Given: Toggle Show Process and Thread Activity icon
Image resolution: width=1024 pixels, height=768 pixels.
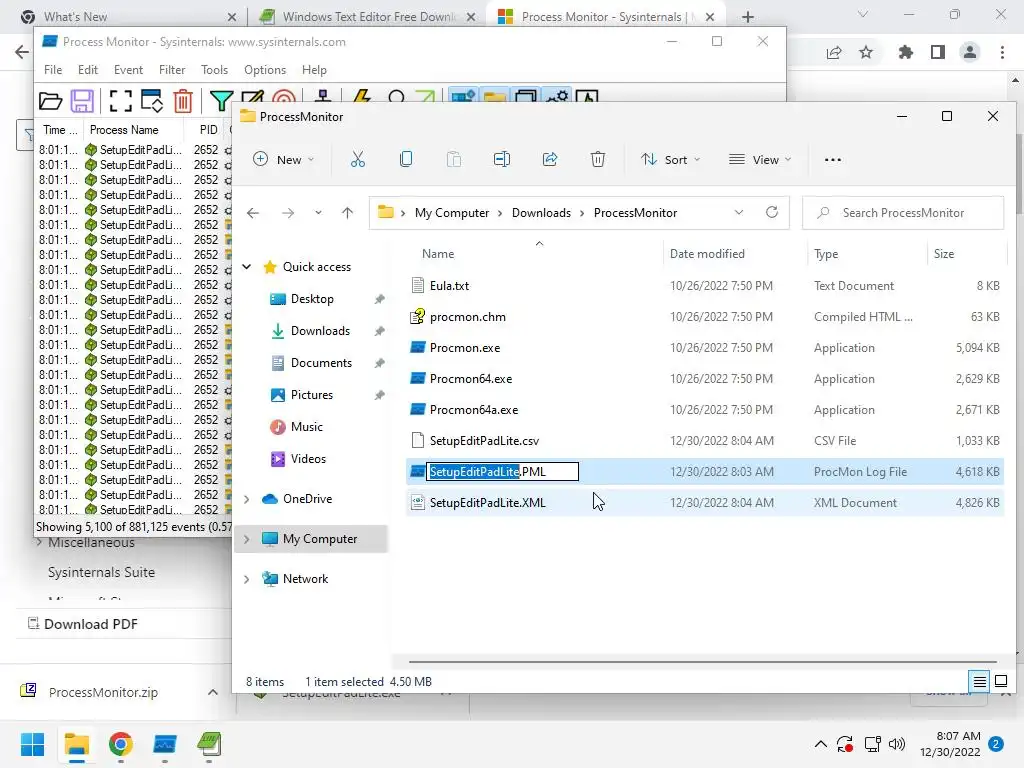Looking at the screenshot, I should click(x=557, y=97).
